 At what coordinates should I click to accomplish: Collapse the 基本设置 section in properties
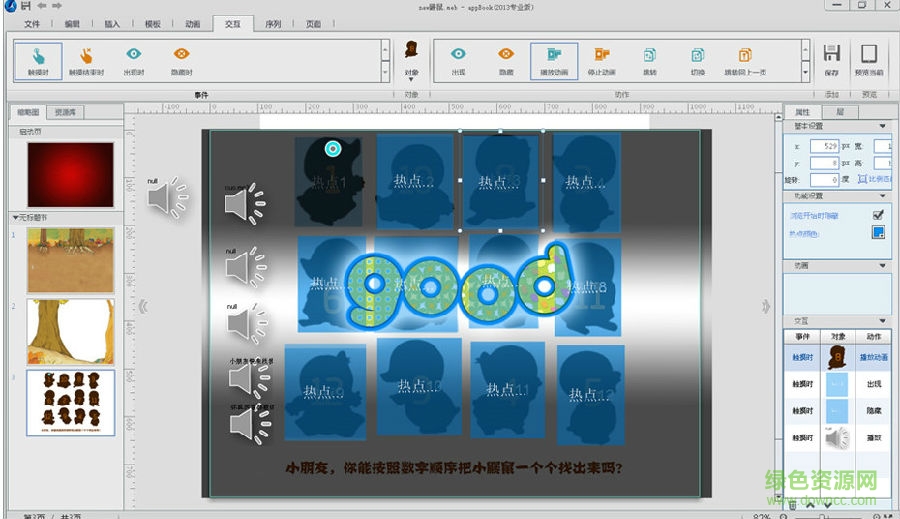[882, 126]
